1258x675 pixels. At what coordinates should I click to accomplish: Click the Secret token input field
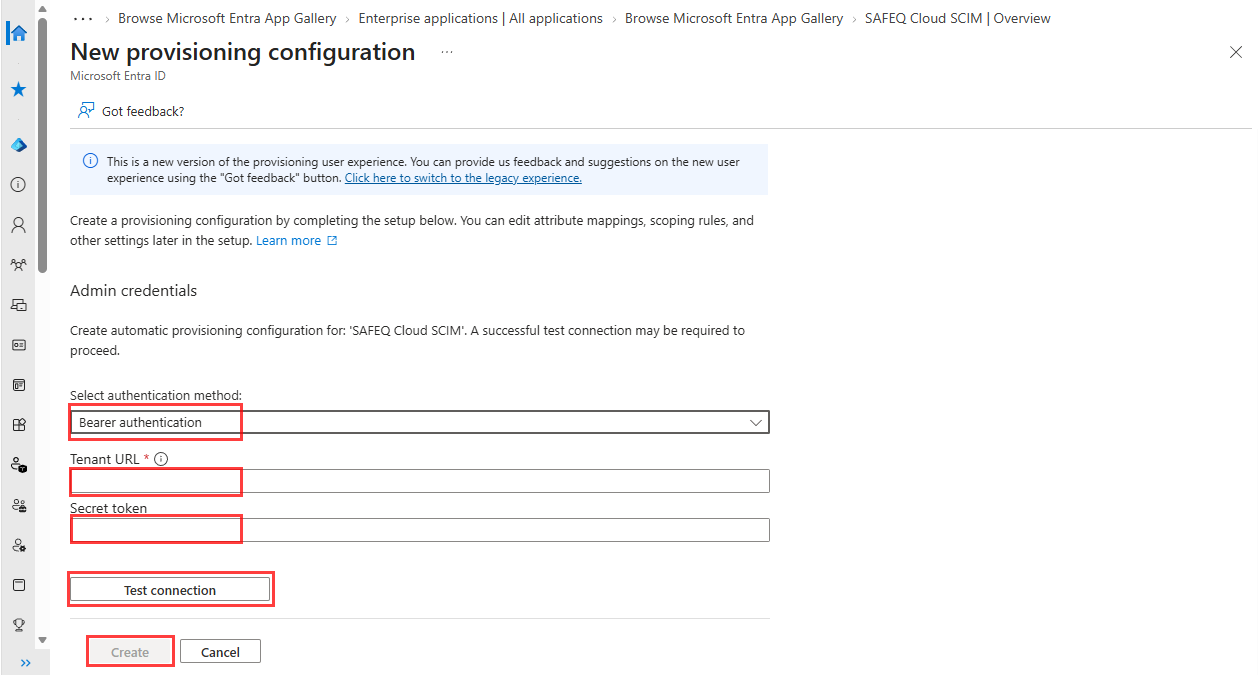click(420, 529)
